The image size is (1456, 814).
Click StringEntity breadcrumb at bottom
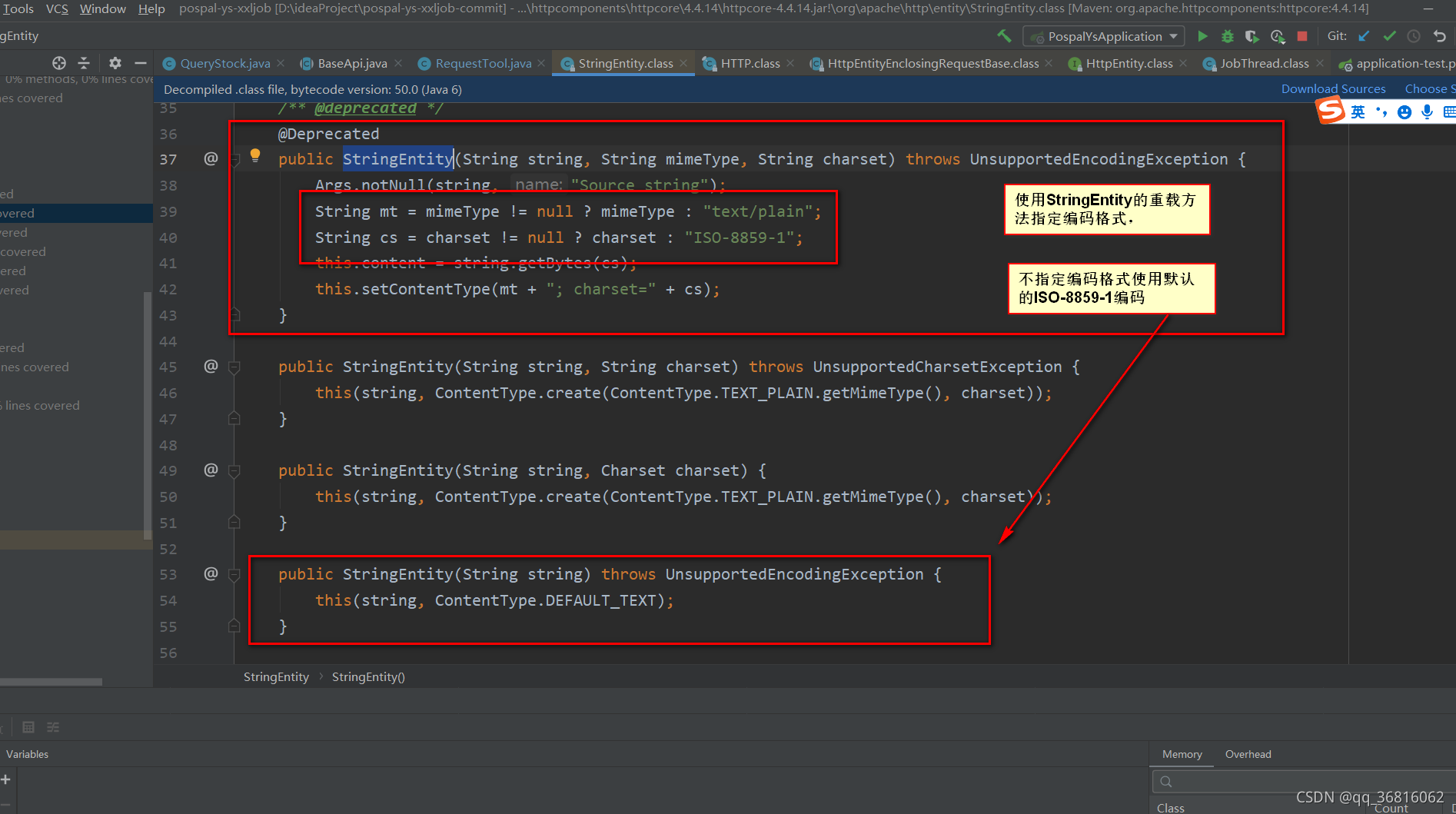tap(276, 676)
